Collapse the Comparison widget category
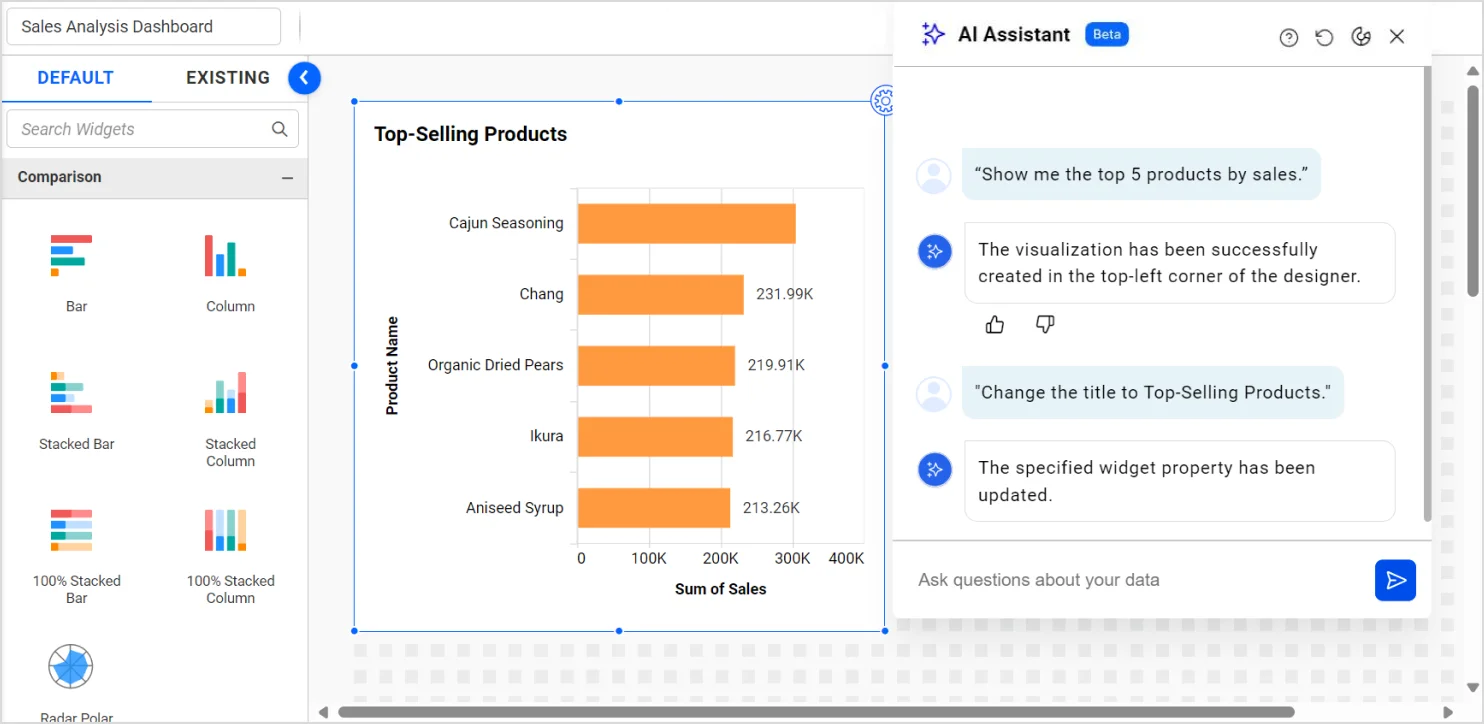 pos(287,178)
